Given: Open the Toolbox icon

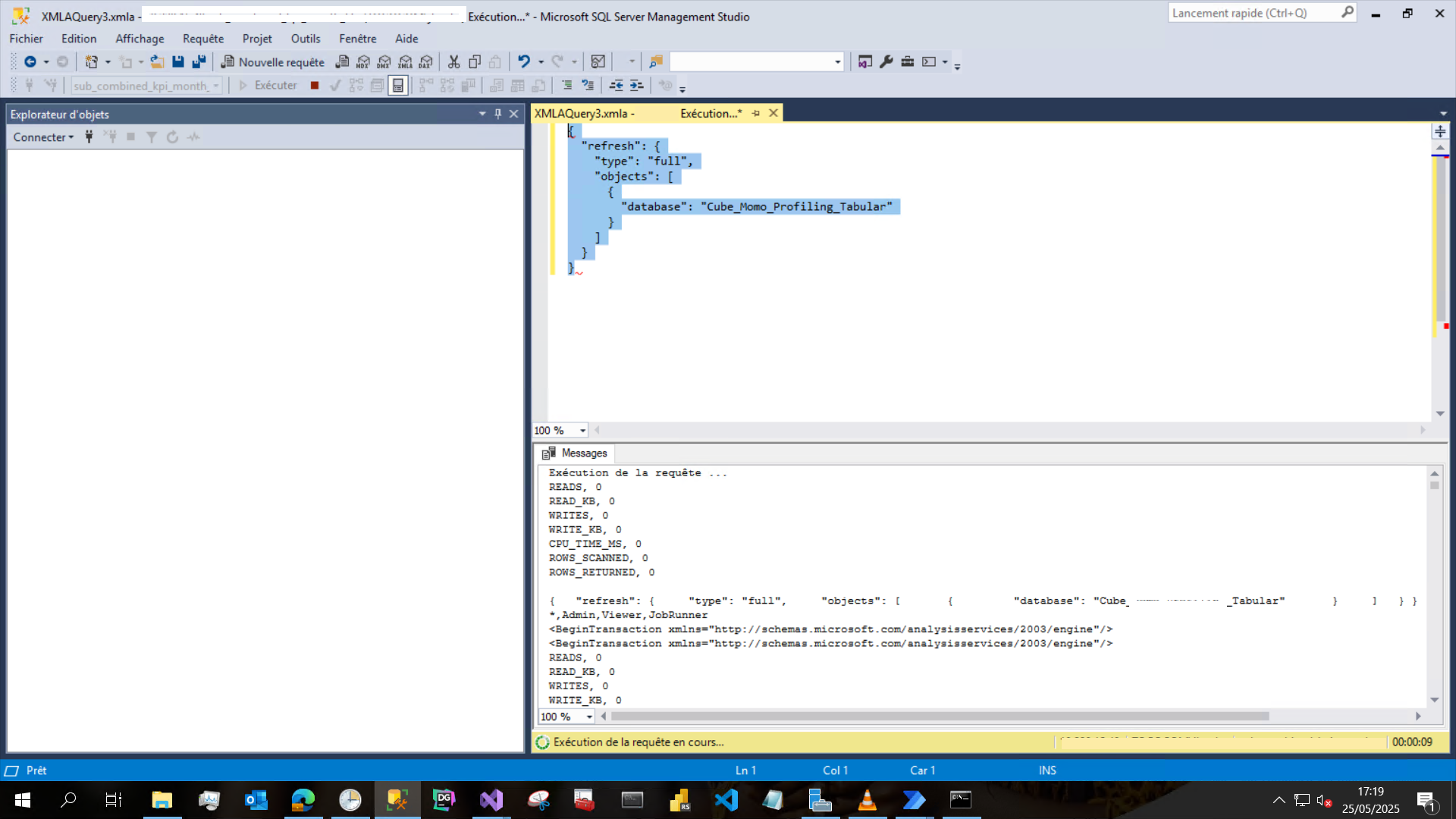Looking at the screenshot, I should pyautogui.click(x=908, y=61).
